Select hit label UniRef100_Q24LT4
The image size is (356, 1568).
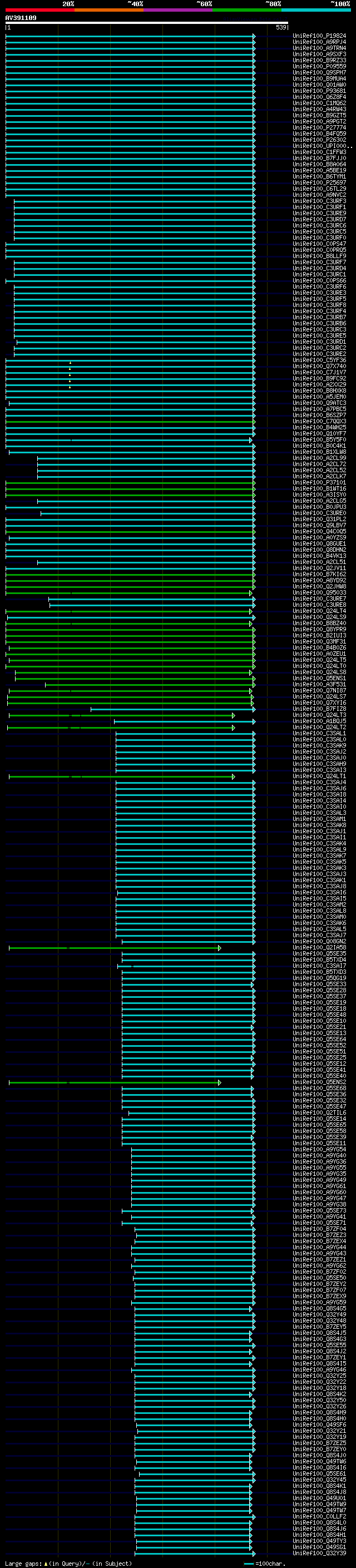click(319, 611)
